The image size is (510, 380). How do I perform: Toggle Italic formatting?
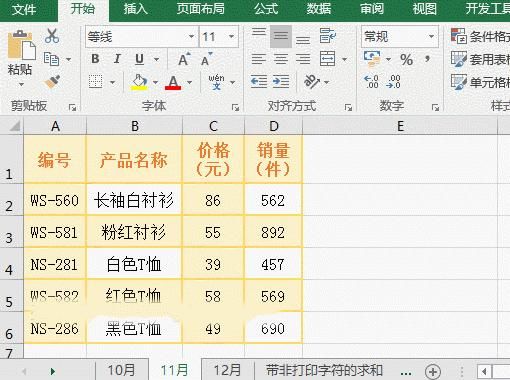[x=117, y=59]
